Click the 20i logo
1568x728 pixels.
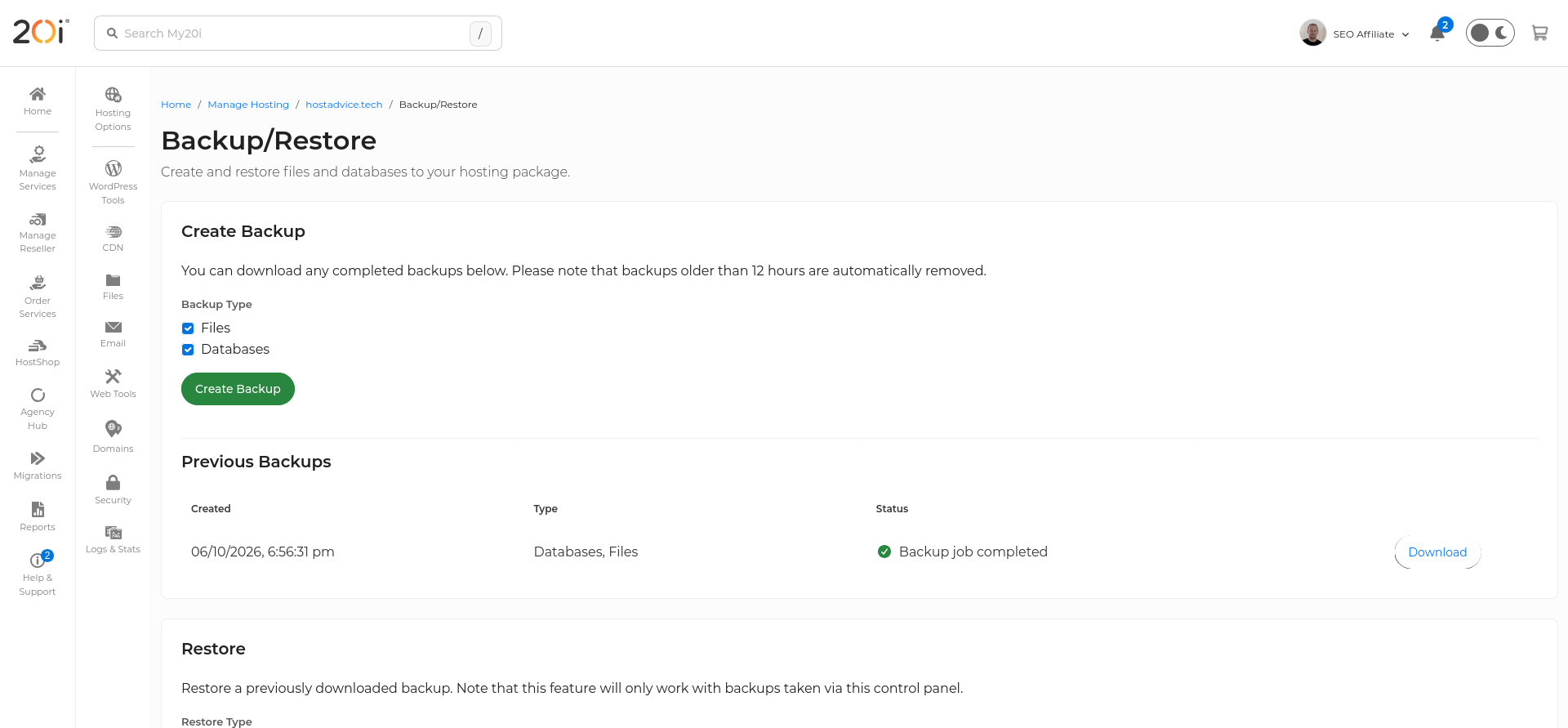tap(41, 32)
